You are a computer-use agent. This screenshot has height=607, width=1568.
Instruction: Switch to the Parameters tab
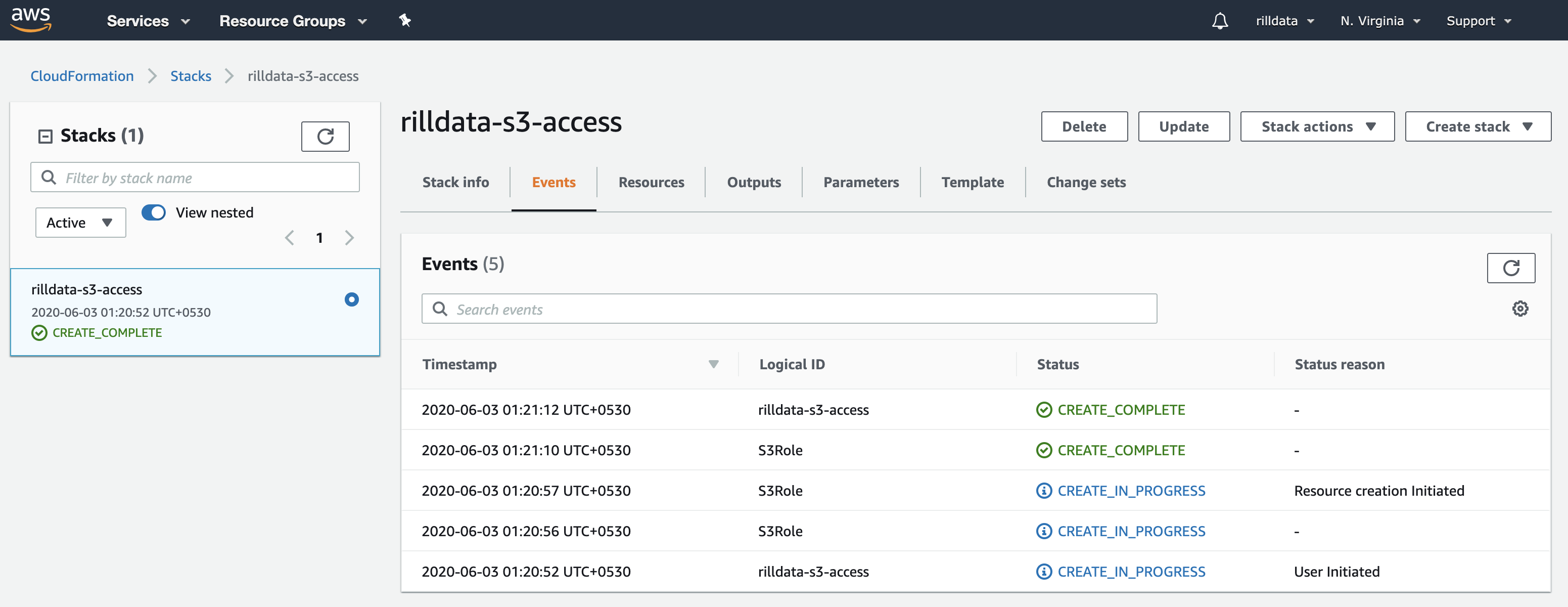tap(861, 182)
